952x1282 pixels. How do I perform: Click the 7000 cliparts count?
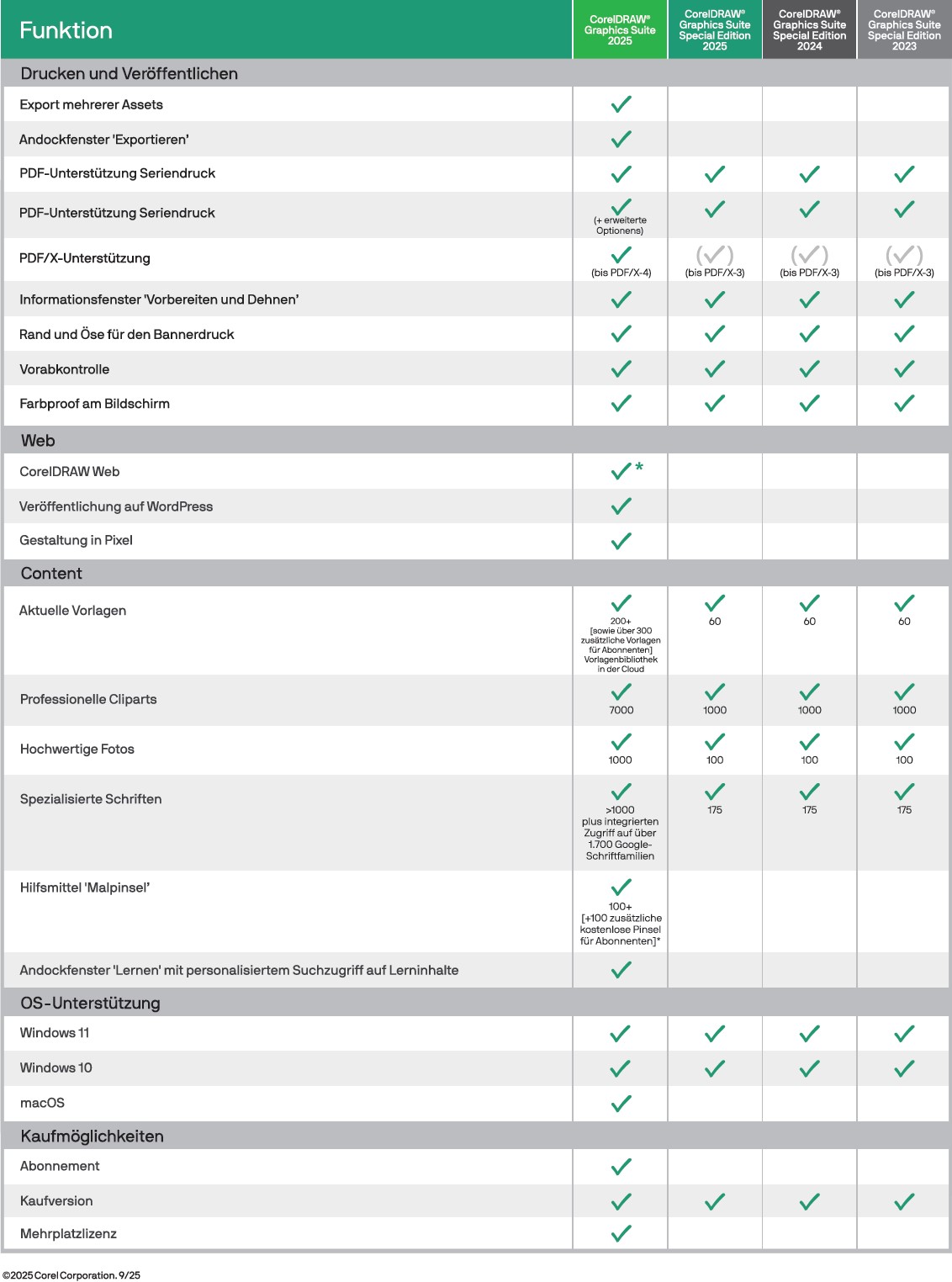coord(621,710)
